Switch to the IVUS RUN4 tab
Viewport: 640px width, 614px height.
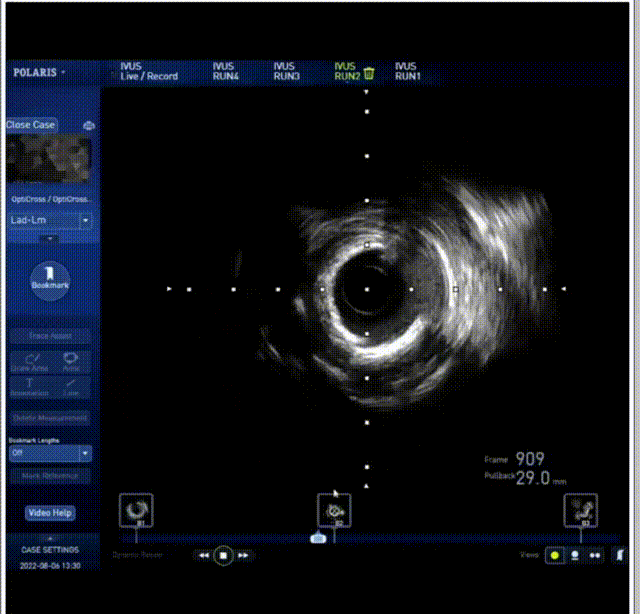225,71
